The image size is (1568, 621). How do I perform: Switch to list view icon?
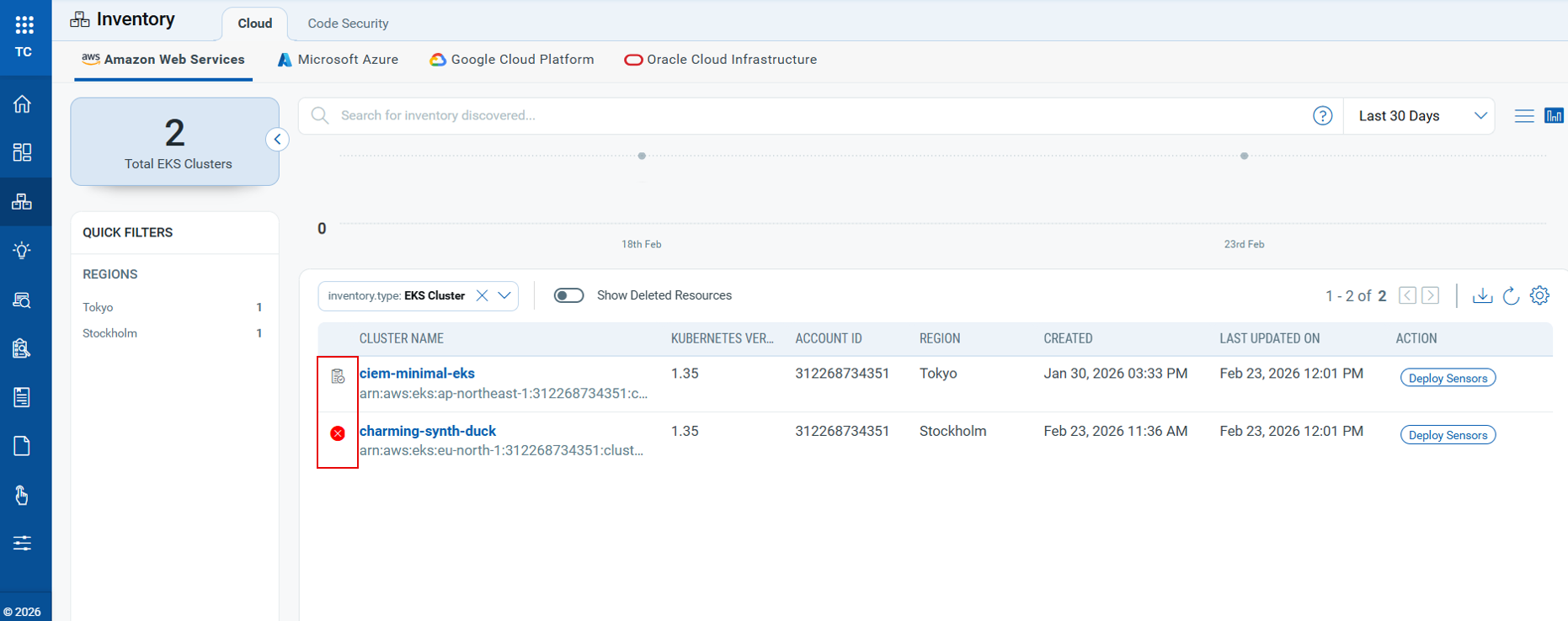[x=1523, y=116]
